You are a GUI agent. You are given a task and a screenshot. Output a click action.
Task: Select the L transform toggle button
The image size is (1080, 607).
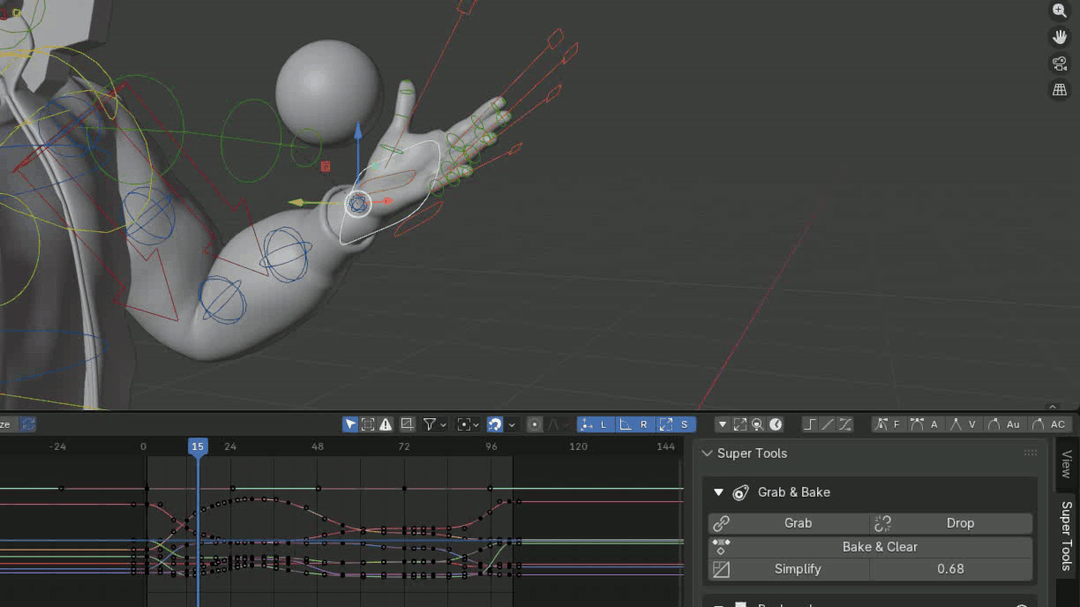(x=594, y=424)
